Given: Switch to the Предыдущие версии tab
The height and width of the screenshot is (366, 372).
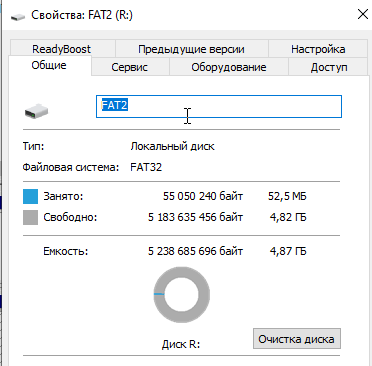Looking at the screenshot, I should (x=191, y=49).
